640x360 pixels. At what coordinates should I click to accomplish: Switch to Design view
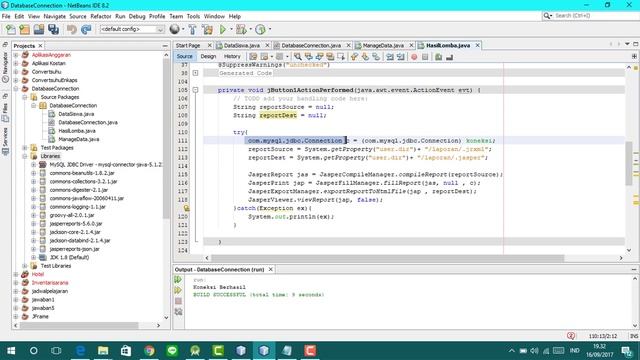point(208,56)
